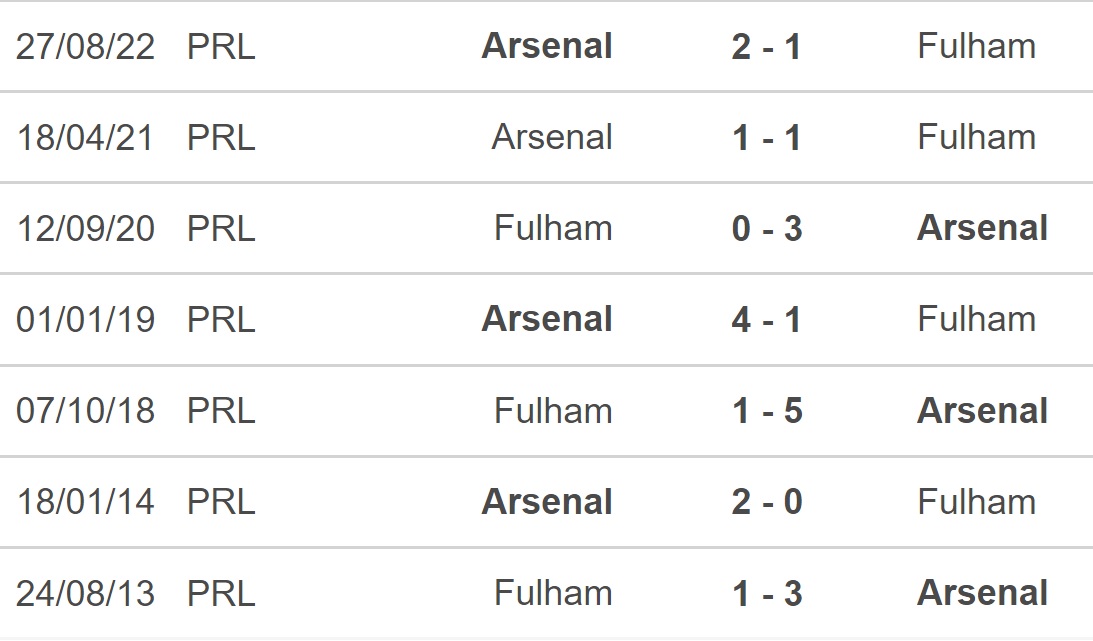Select the 27/08/22 match date

tap(85, 47)
